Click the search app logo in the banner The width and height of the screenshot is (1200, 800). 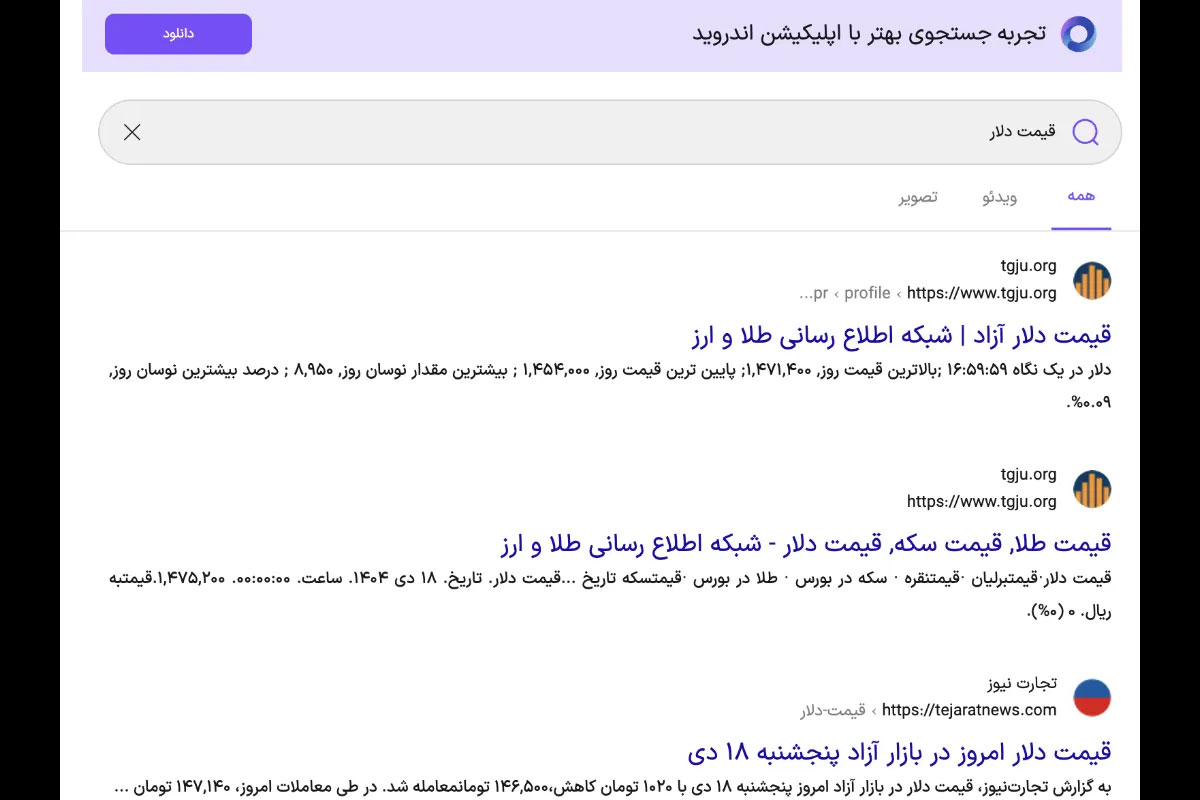[1078, 34]
